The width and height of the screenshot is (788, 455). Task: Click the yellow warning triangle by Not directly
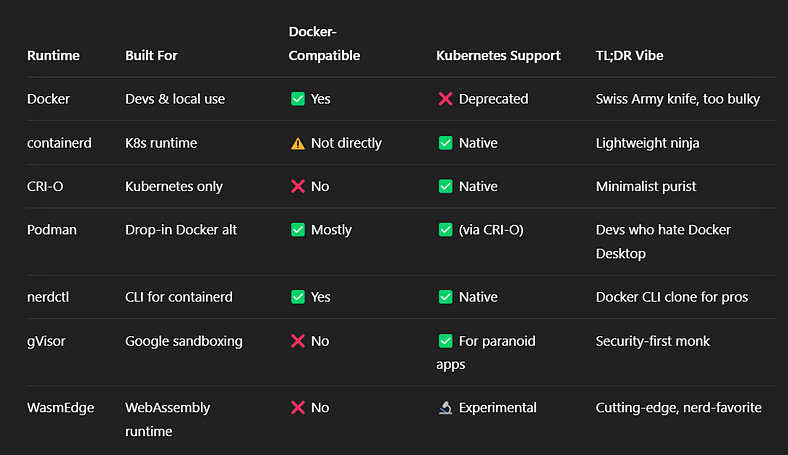point(298,143)
